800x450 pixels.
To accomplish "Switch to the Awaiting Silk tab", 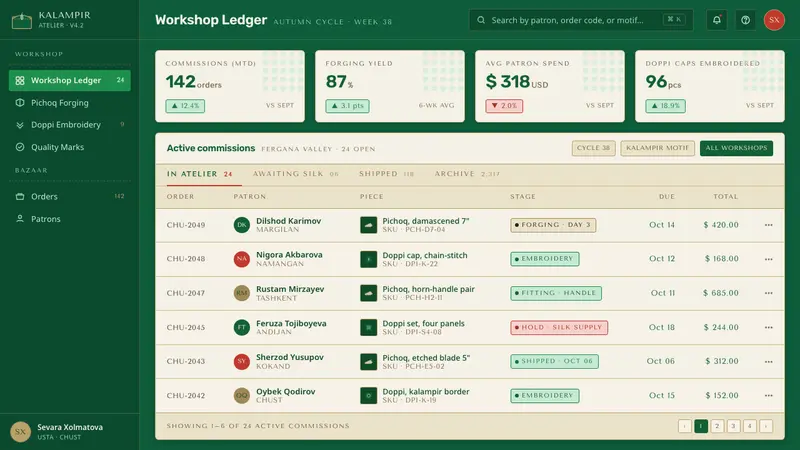I will [296, 174].
